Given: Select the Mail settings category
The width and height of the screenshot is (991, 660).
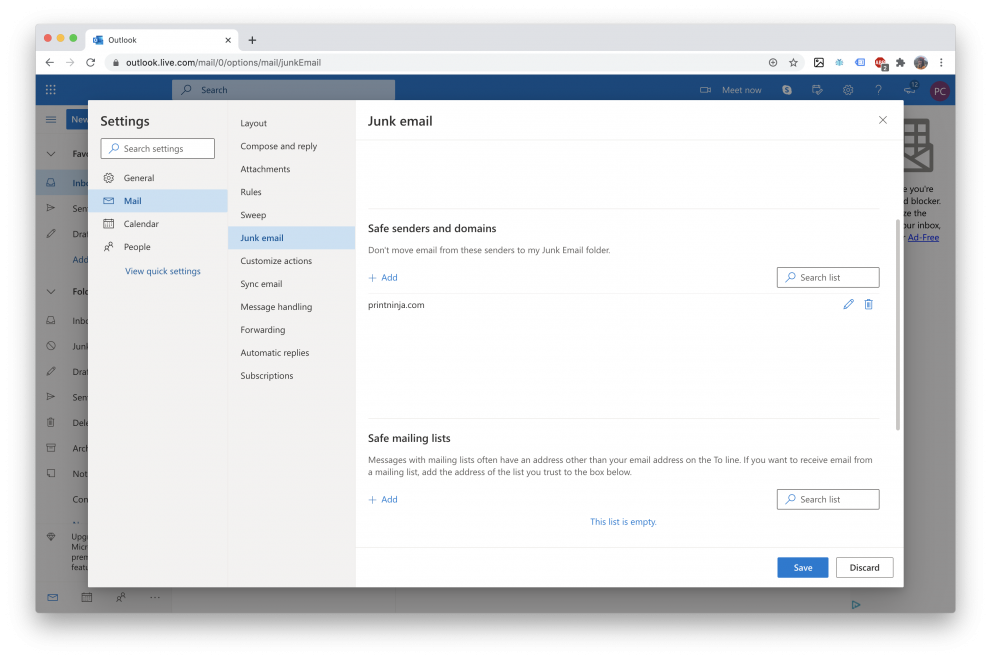Looking at the screenshot, I should (x=157, y=200).
